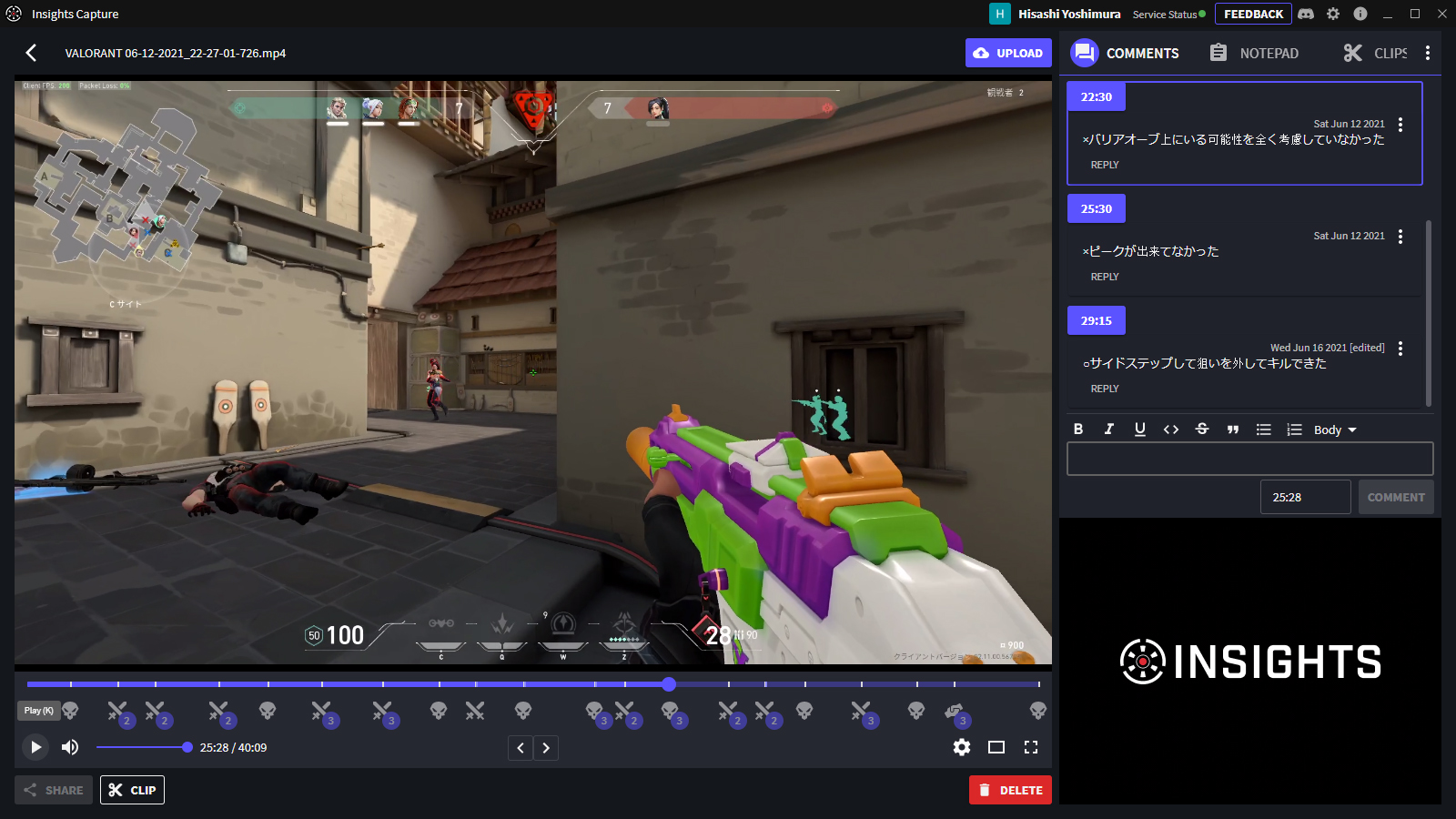
Task: Toggle theater mode rectangle icon
Action: [996, 747]
